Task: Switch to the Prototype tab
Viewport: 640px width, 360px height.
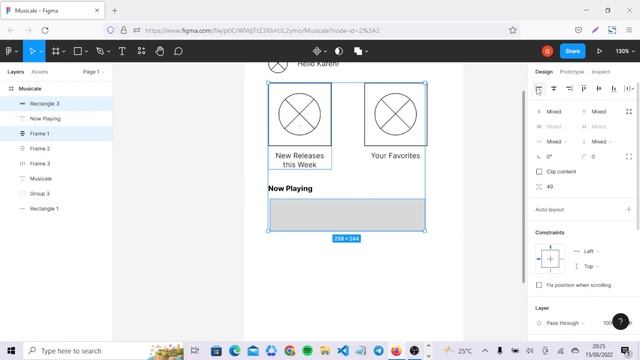Action: [571, 72]
